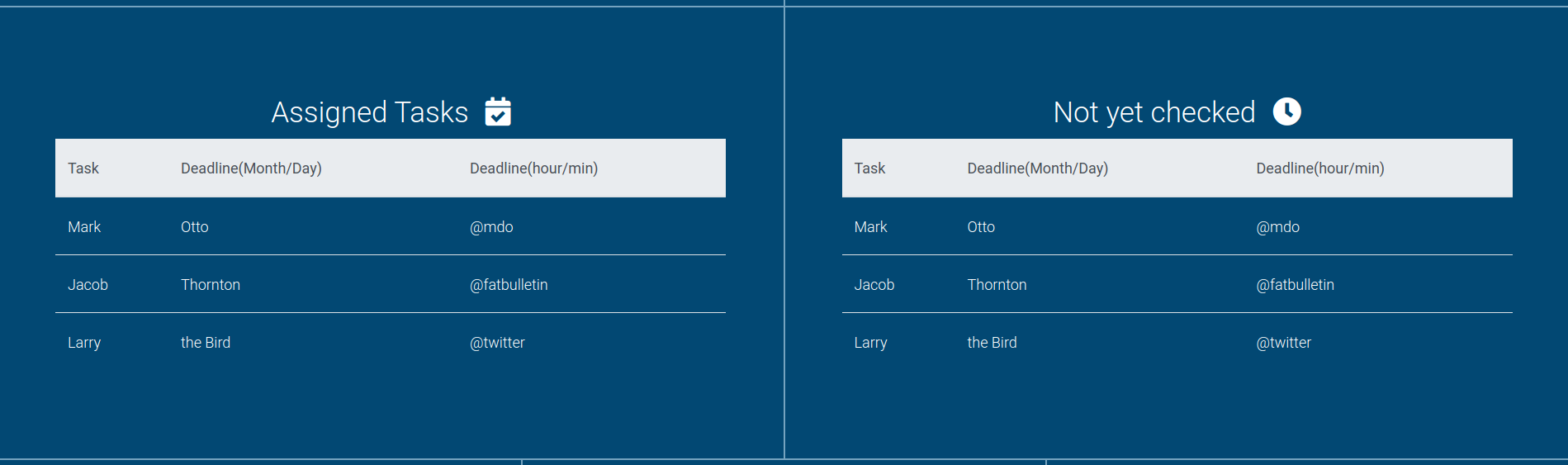The image size is (1568, 465).
Task: Click Otto in the Not yet checked table
Action: (981, 227)
